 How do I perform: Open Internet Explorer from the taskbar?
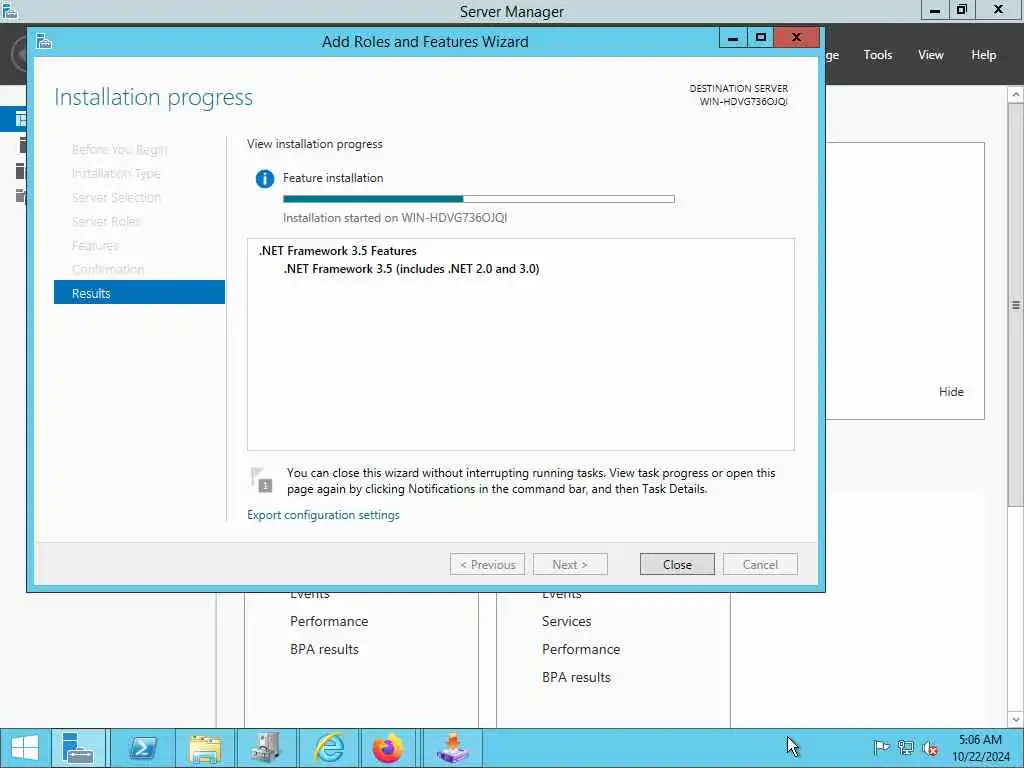(x=328, y=748)
